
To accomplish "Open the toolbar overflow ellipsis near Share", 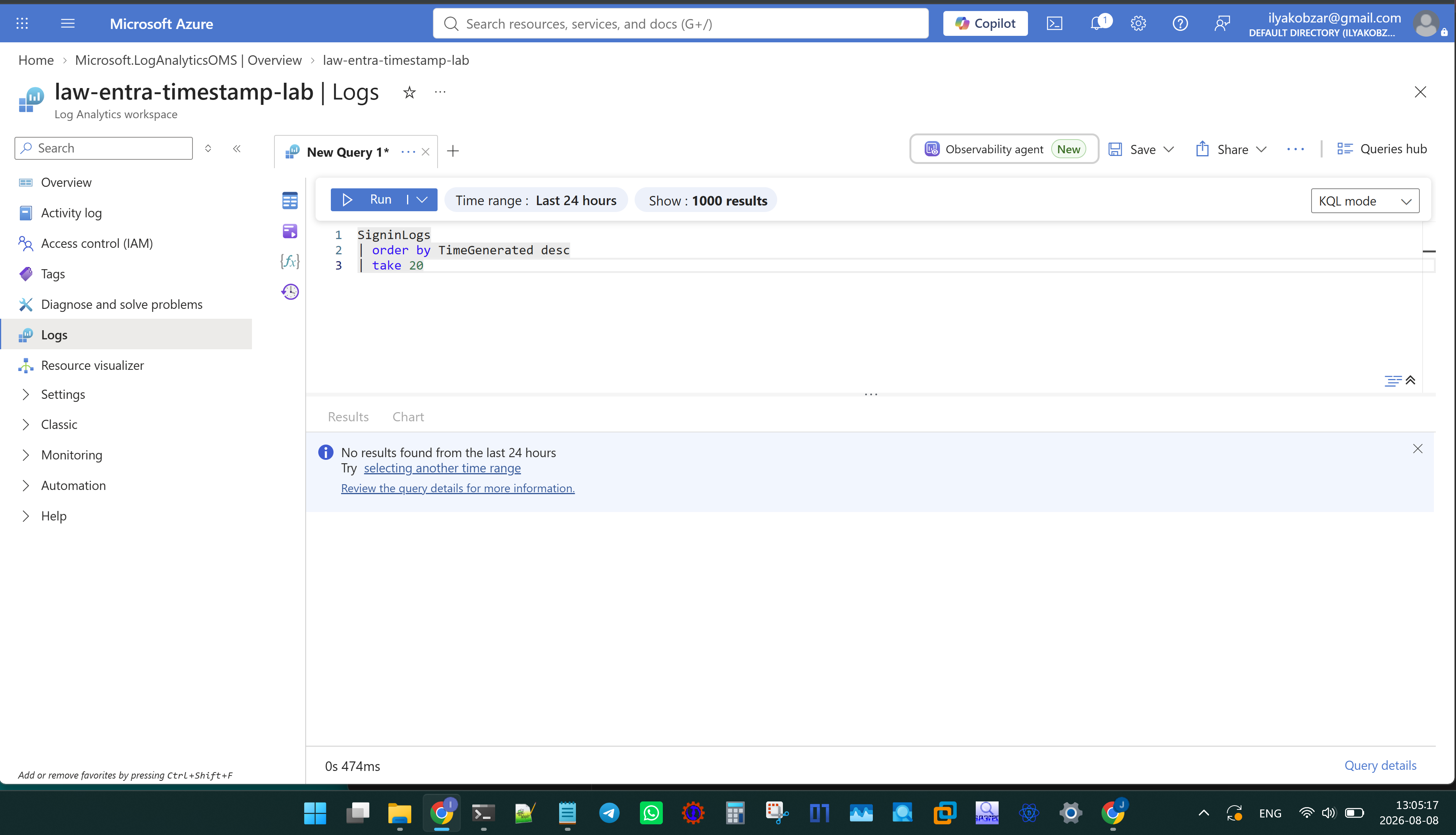I will pos(1296,150).
